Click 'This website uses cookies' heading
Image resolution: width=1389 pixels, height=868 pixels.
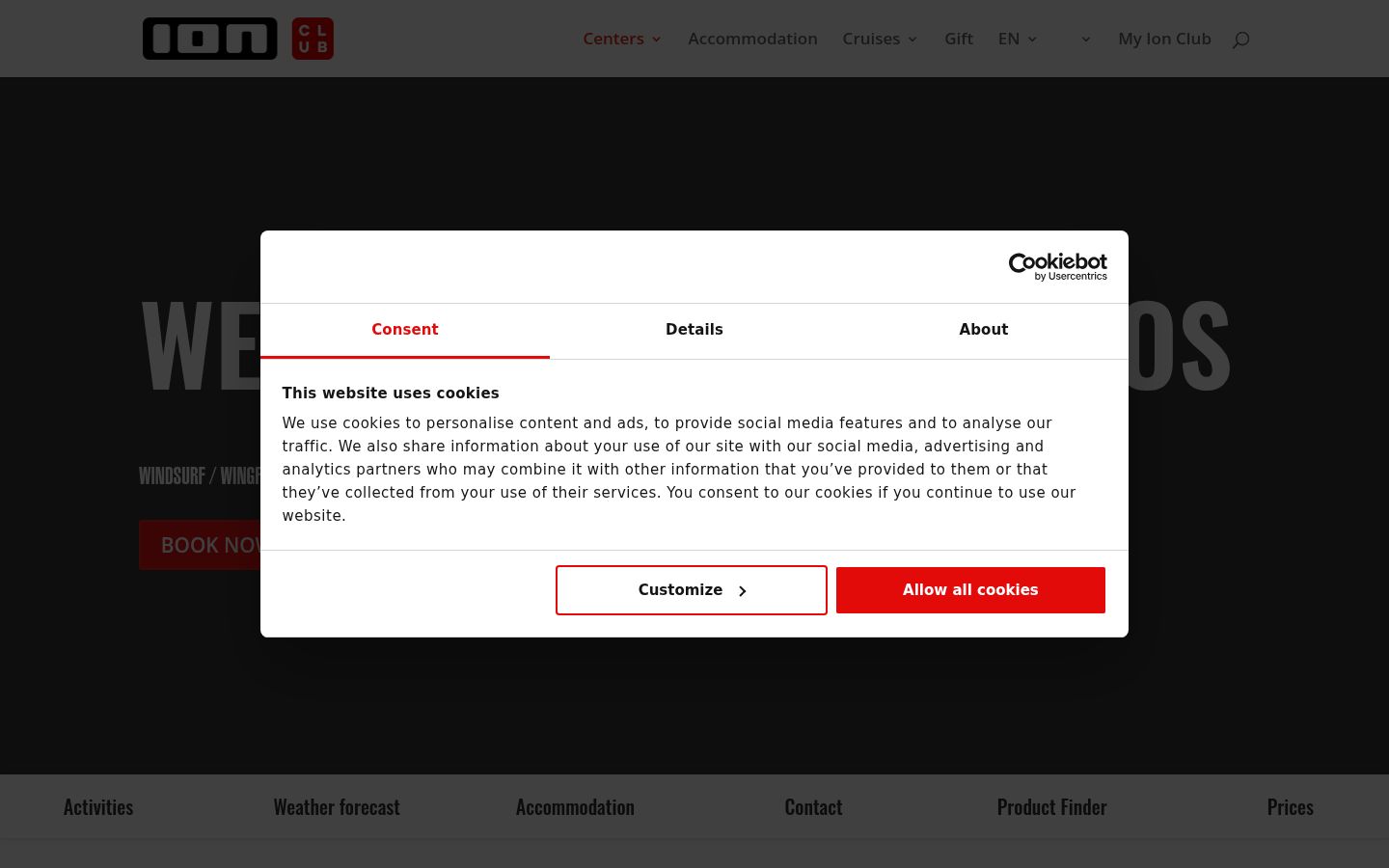[391, 393]
